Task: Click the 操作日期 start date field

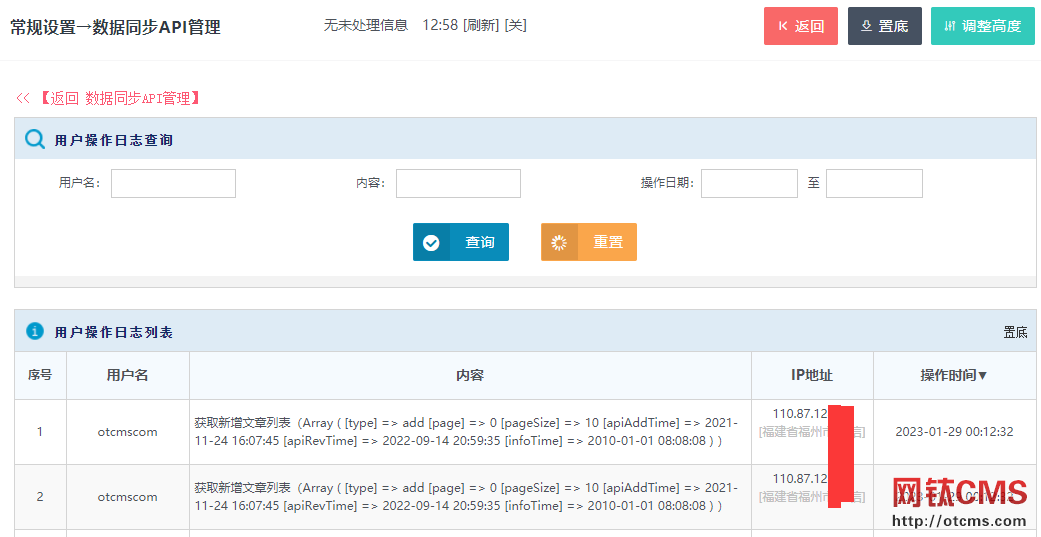Action: (749, 184)
